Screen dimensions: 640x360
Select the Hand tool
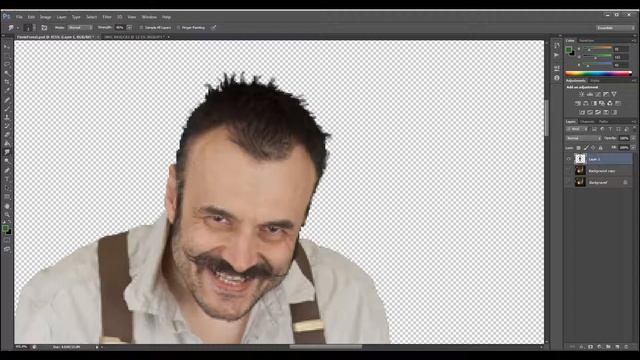pyautogui.click(x=7, y=206)
